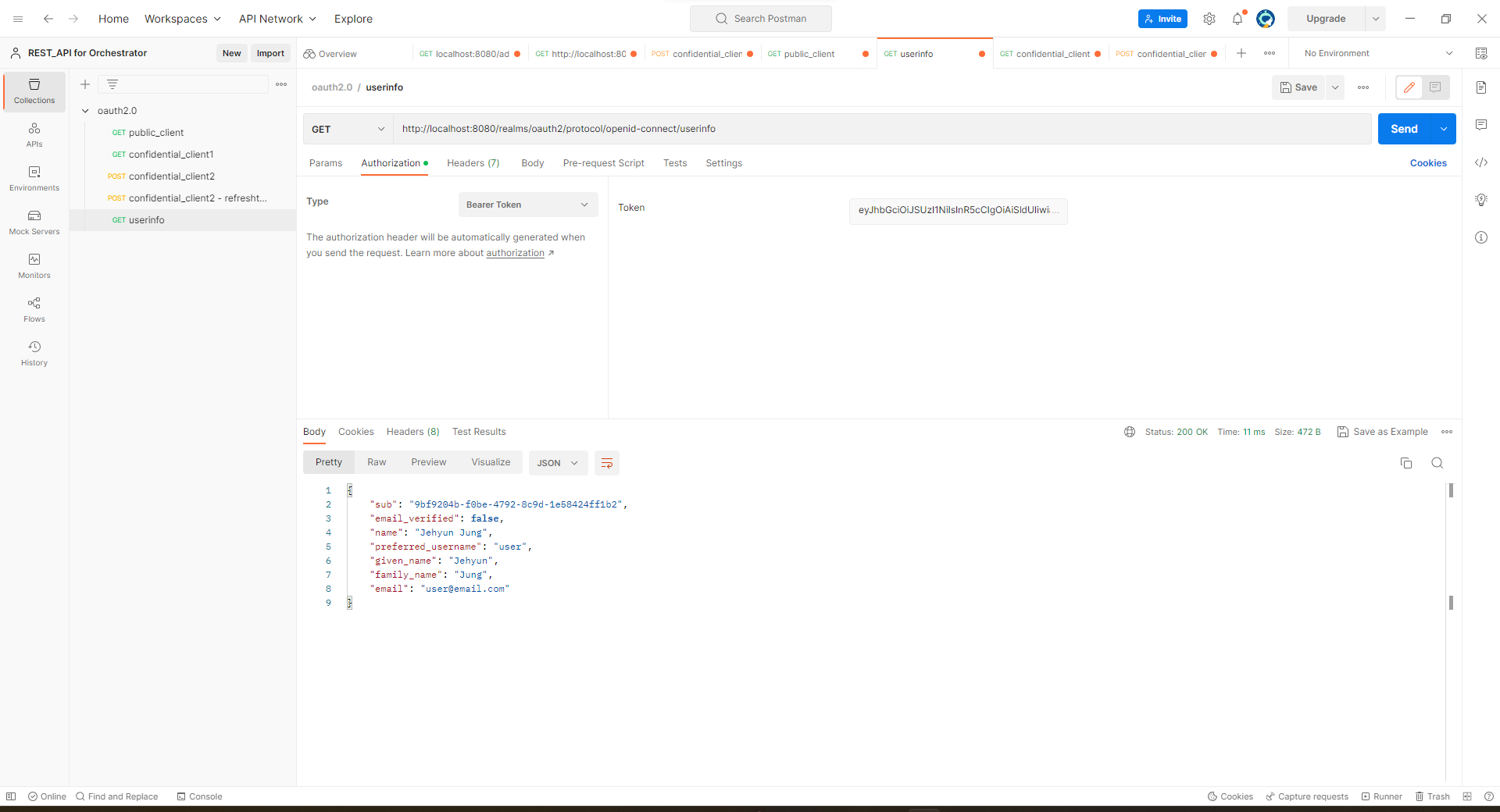Open the Send options arrow
1500x812 pixels.
point(1444,129)
